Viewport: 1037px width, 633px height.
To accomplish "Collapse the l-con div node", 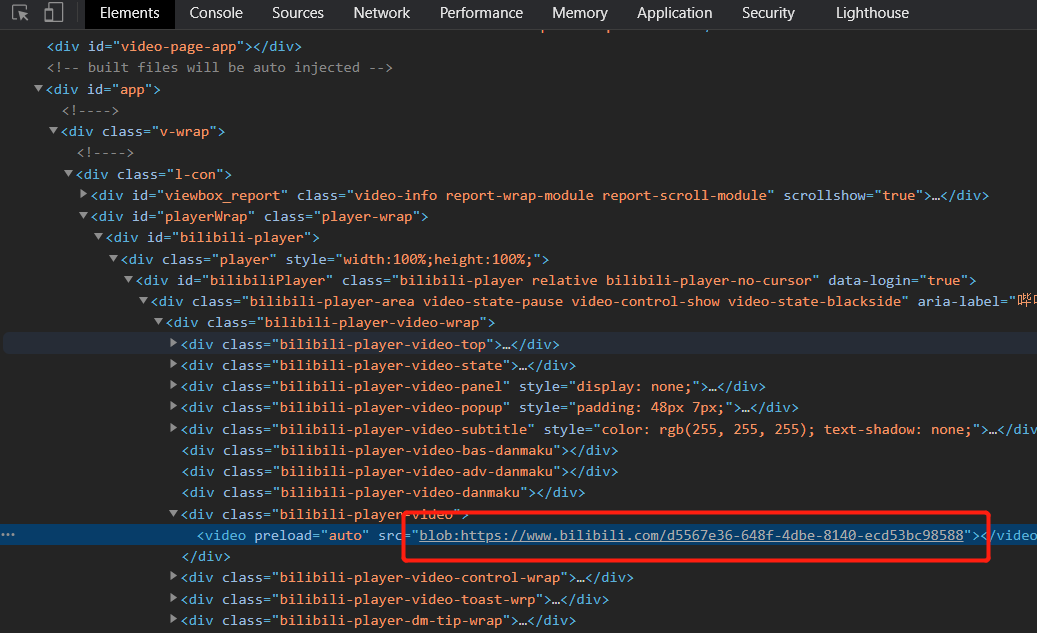I will (x=68, y=173).
